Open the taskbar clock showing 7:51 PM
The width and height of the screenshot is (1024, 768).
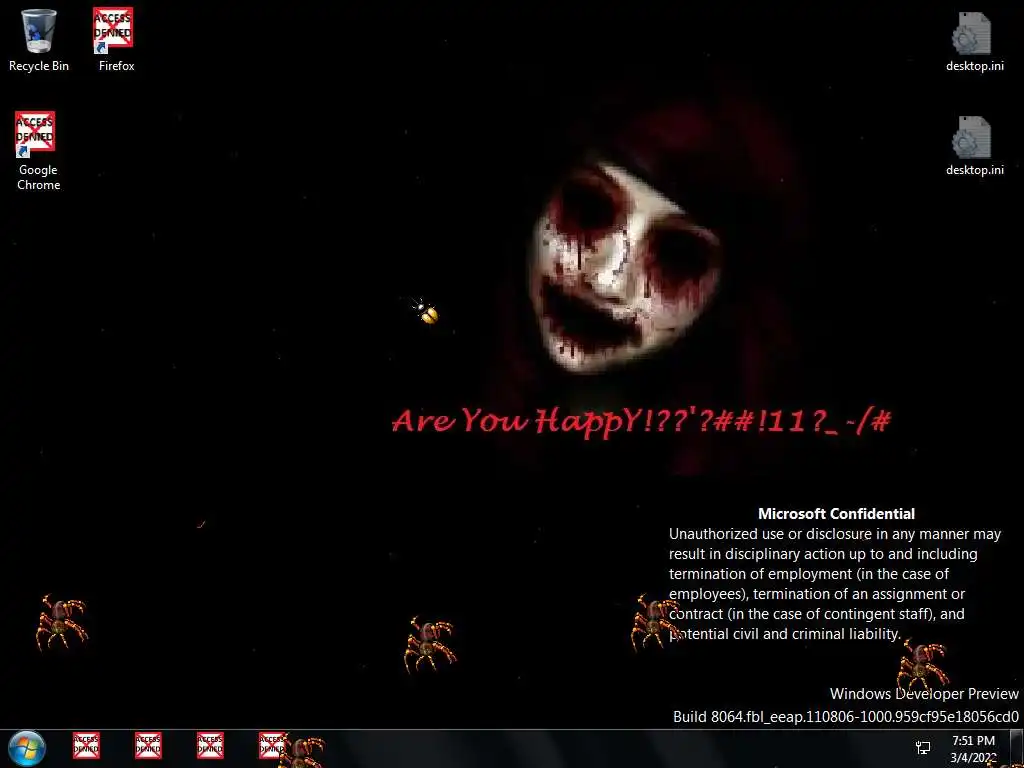(973, 749)
